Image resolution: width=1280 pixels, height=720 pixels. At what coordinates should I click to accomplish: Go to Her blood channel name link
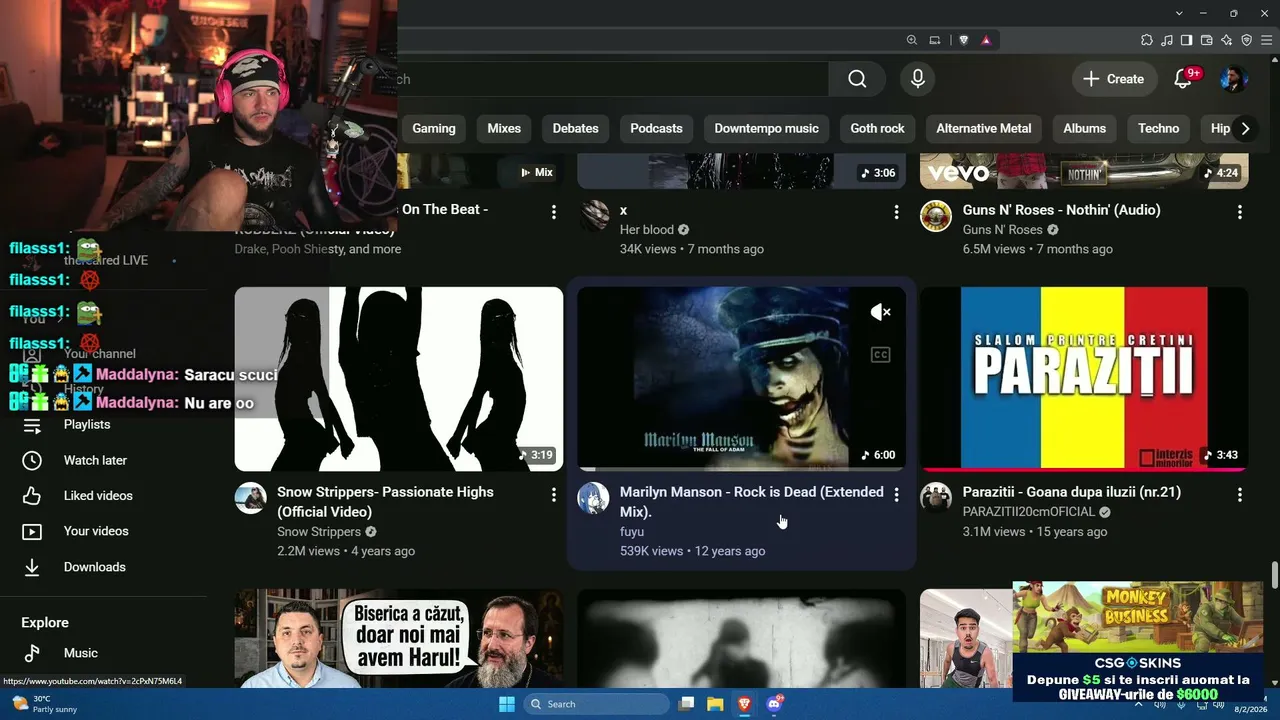coord(647,230)
